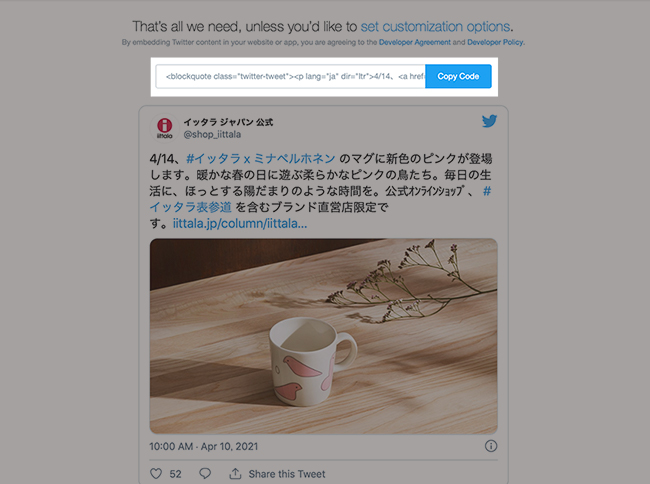Open the #イッタラxミナペルホネン hashtag
Viewport: 650px width, 484px height.
pos(260,159)
